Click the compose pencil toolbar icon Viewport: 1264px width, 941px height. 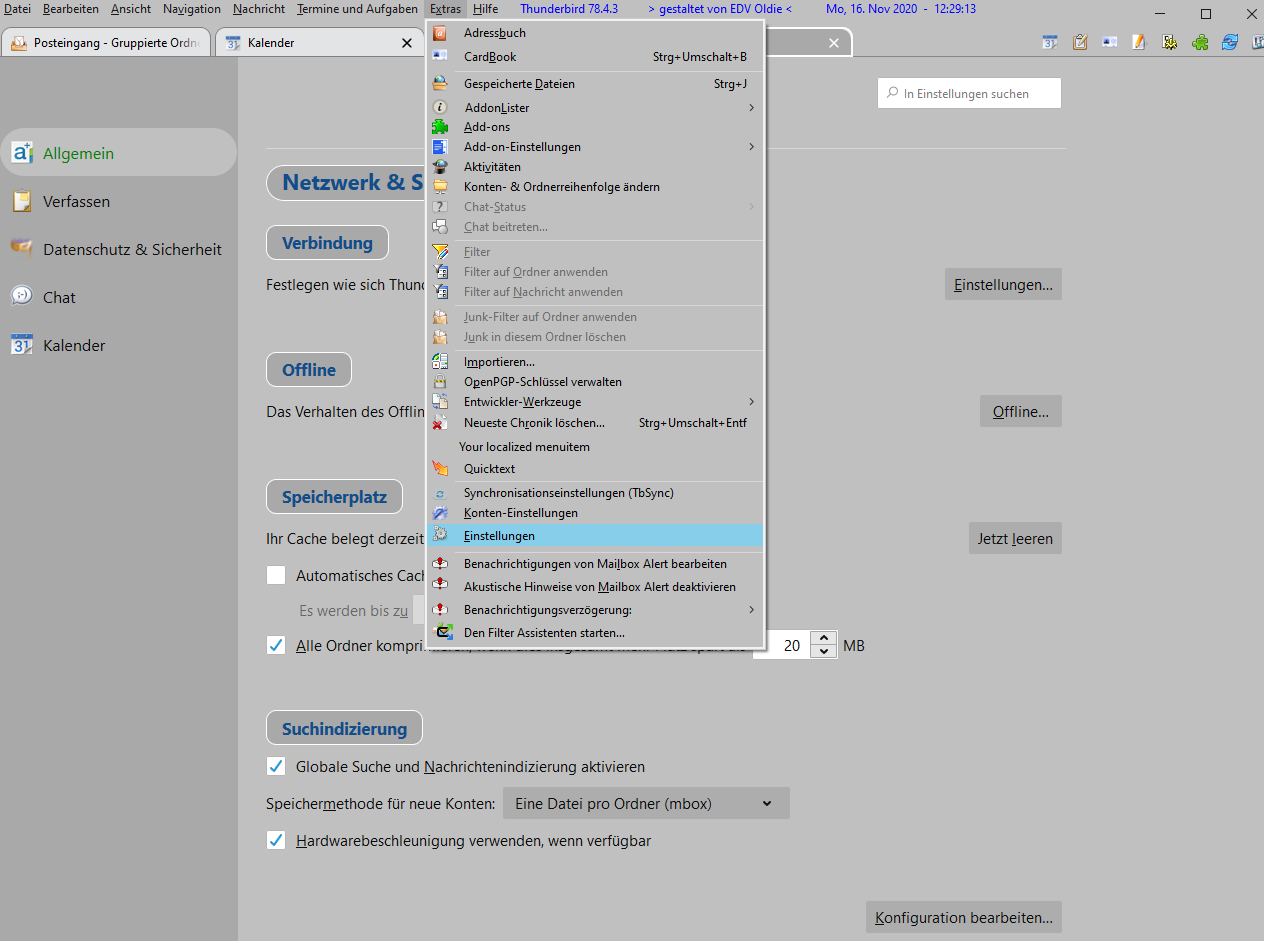[1139, 42]
